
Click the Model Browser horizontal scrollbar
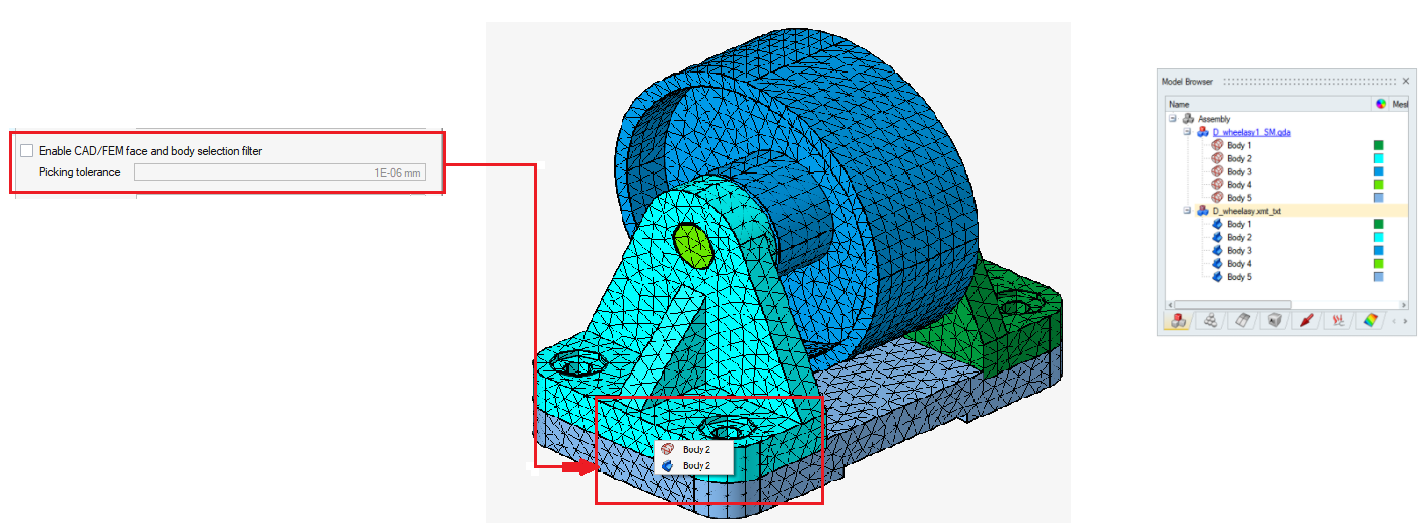tap(1233, 304)
